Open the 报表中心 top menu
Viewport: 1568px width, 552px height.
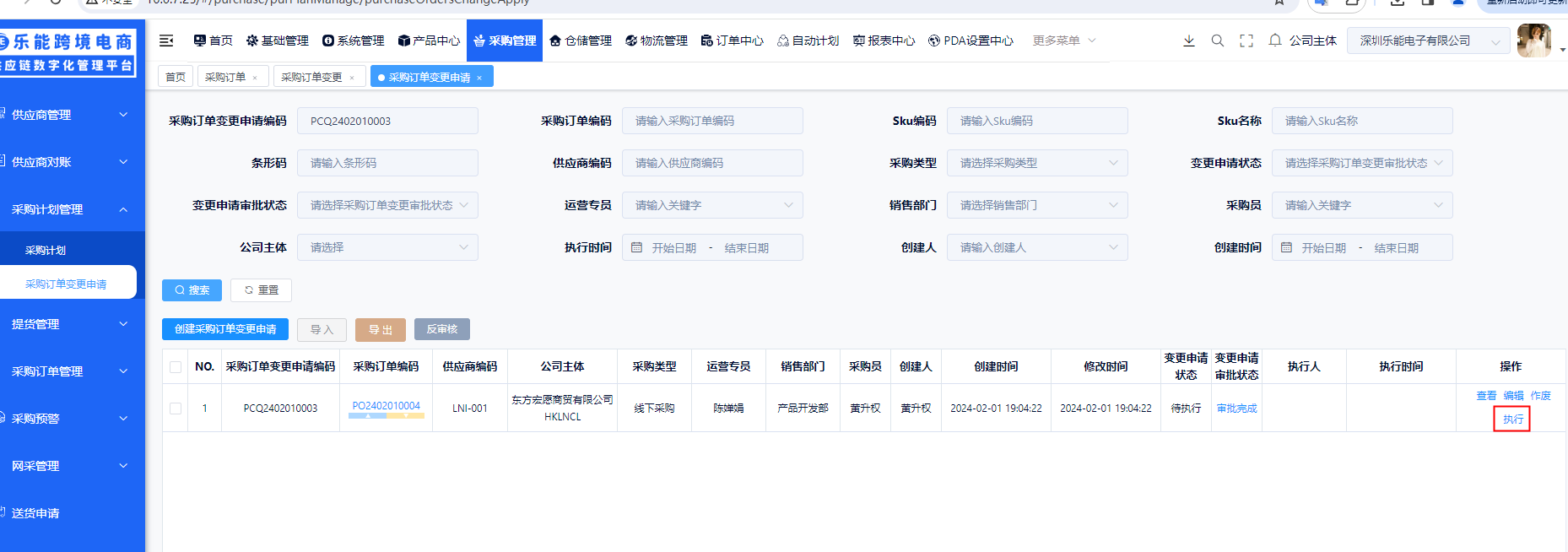point(884,41)
